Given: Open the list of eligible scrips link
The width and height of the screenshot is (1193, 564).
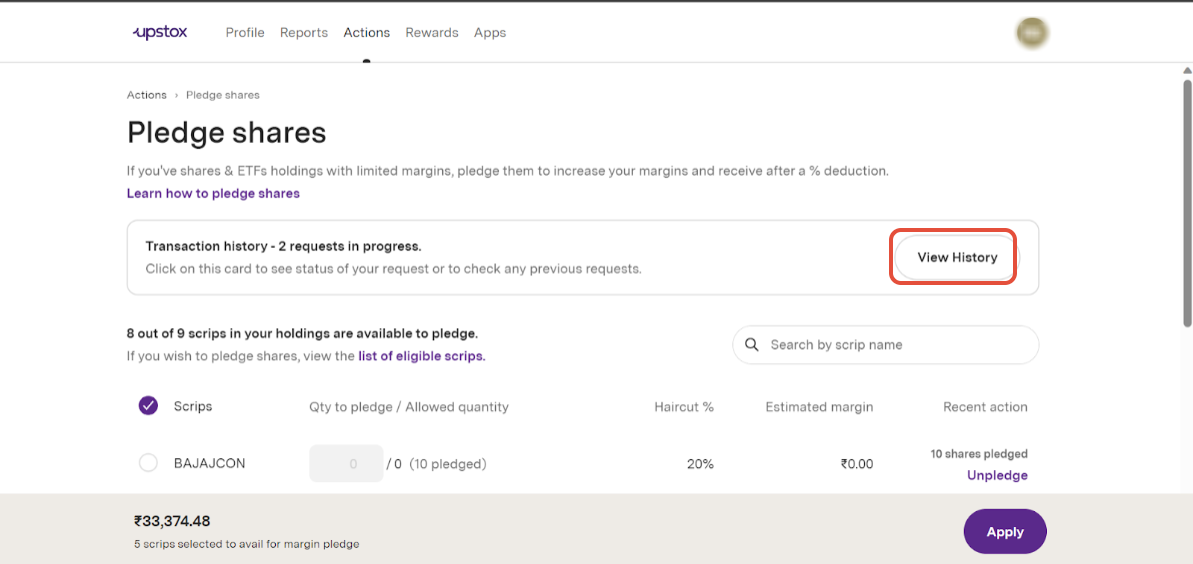Looking at the screenshot, I should pyautogui.click(x=422, y=355).
